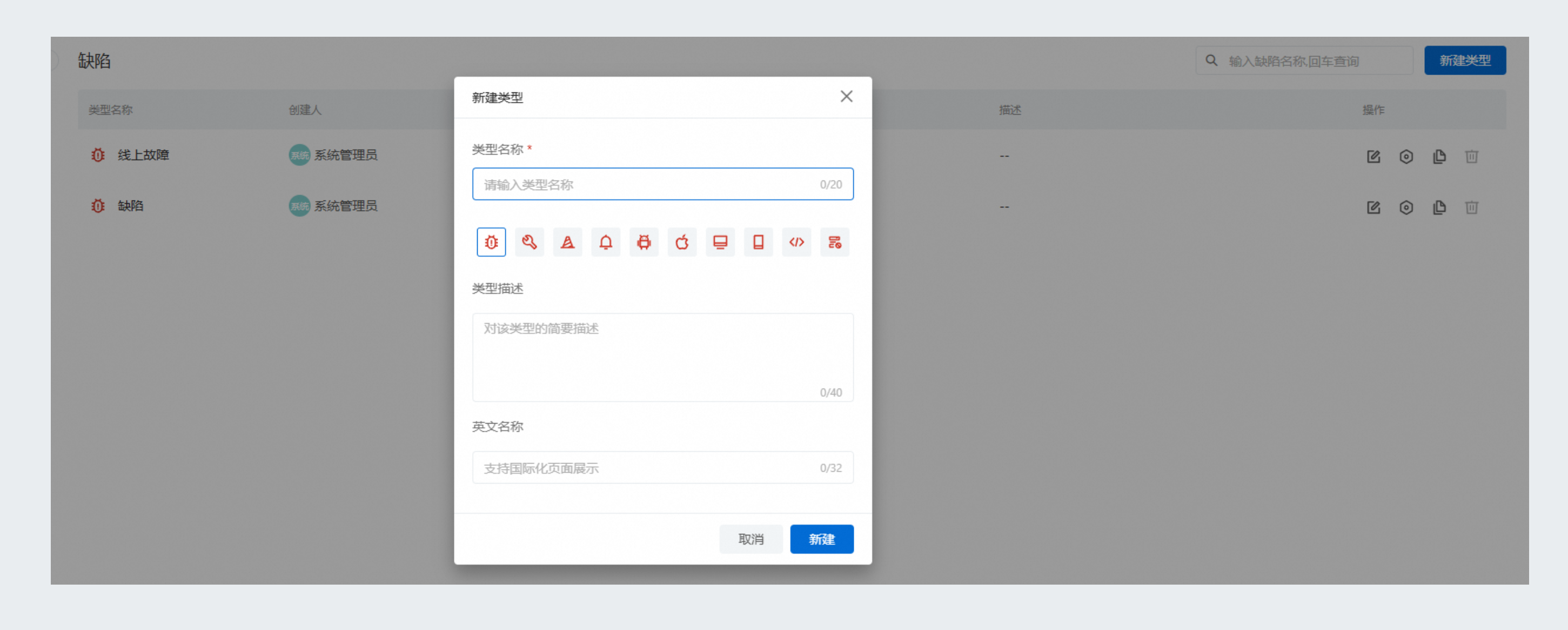Click the search magnifier icon

(1211, 61)
